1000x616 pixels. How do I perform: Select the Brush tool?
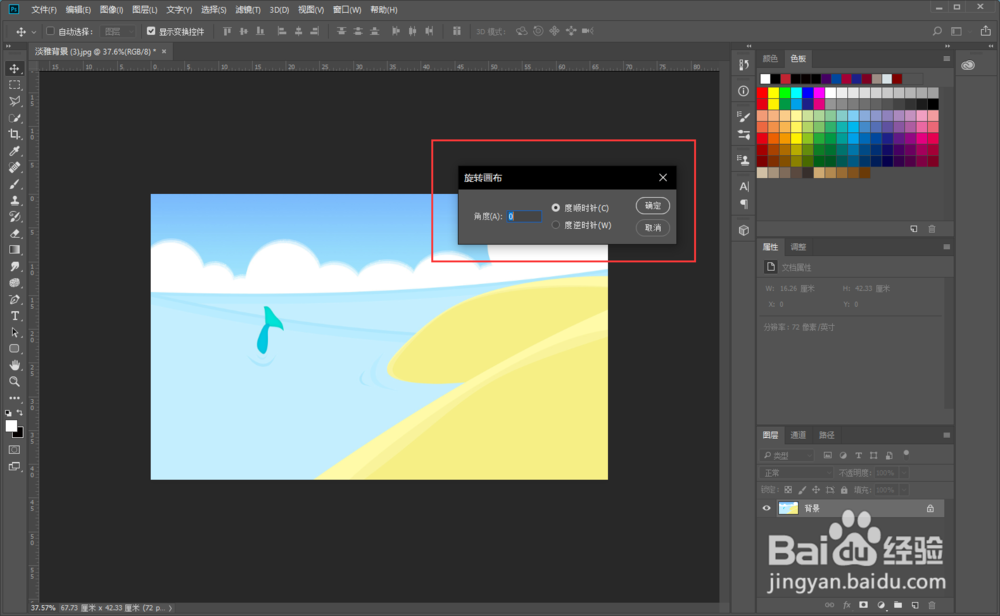[x=14, y=184]
